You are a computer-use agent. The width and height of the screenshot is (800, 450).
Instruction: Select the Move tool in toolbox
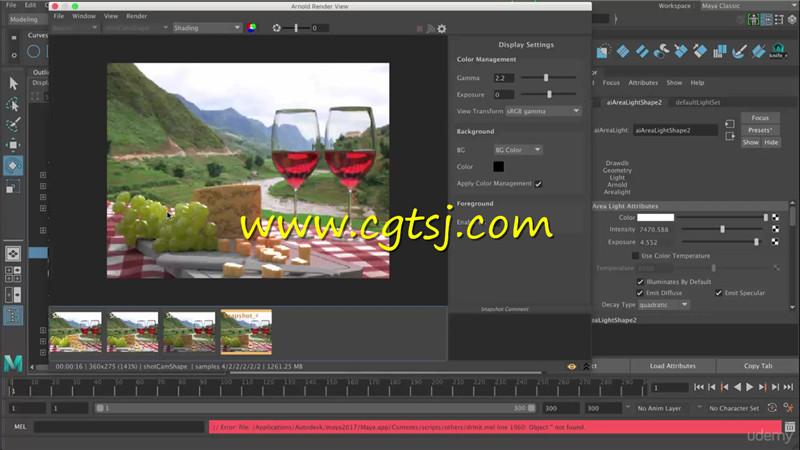[13, 145]
